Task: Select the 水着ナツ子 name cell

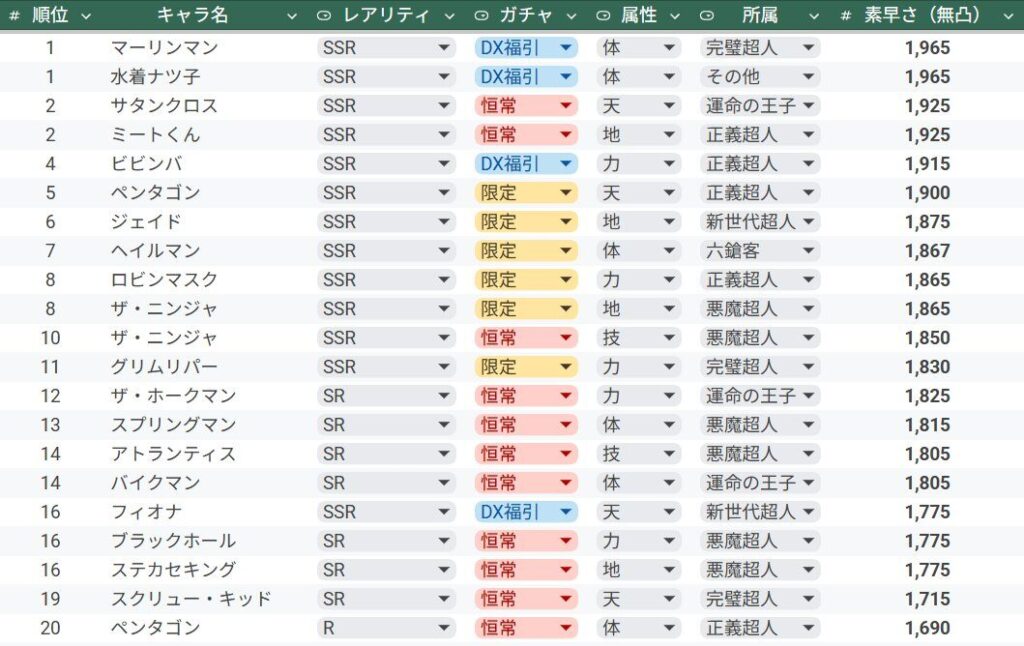Action: point(155,77)
